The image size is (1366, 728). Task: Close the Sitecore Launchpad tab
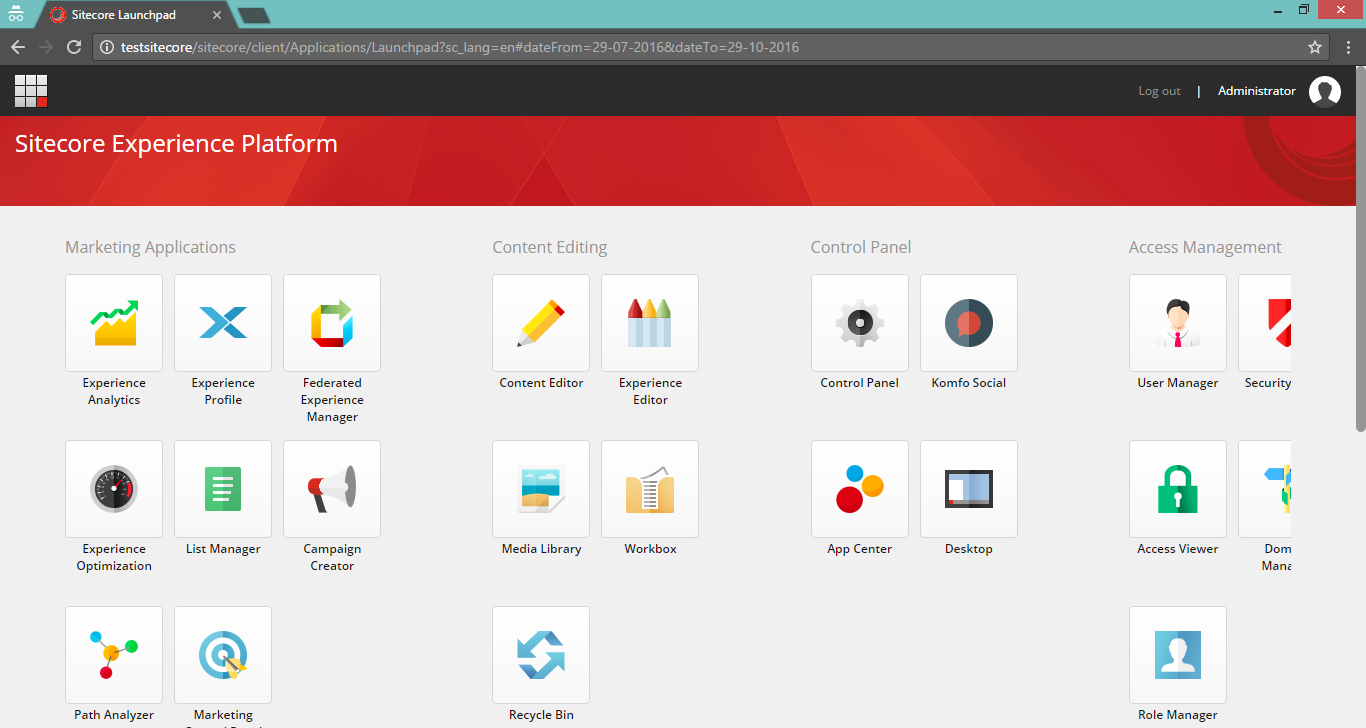[217, 15]
